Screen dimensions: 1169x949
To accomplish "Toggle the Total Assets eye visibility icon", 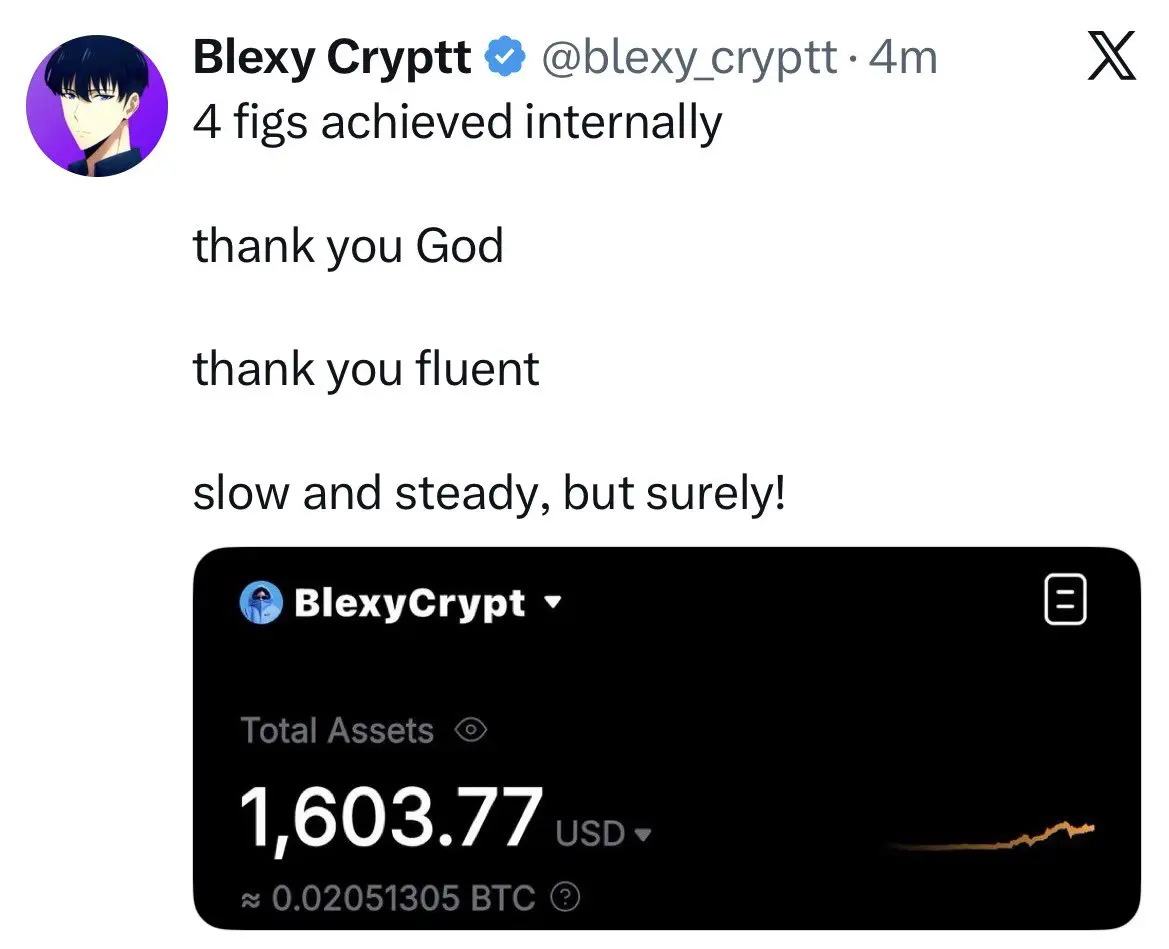I will coord(470,731).
